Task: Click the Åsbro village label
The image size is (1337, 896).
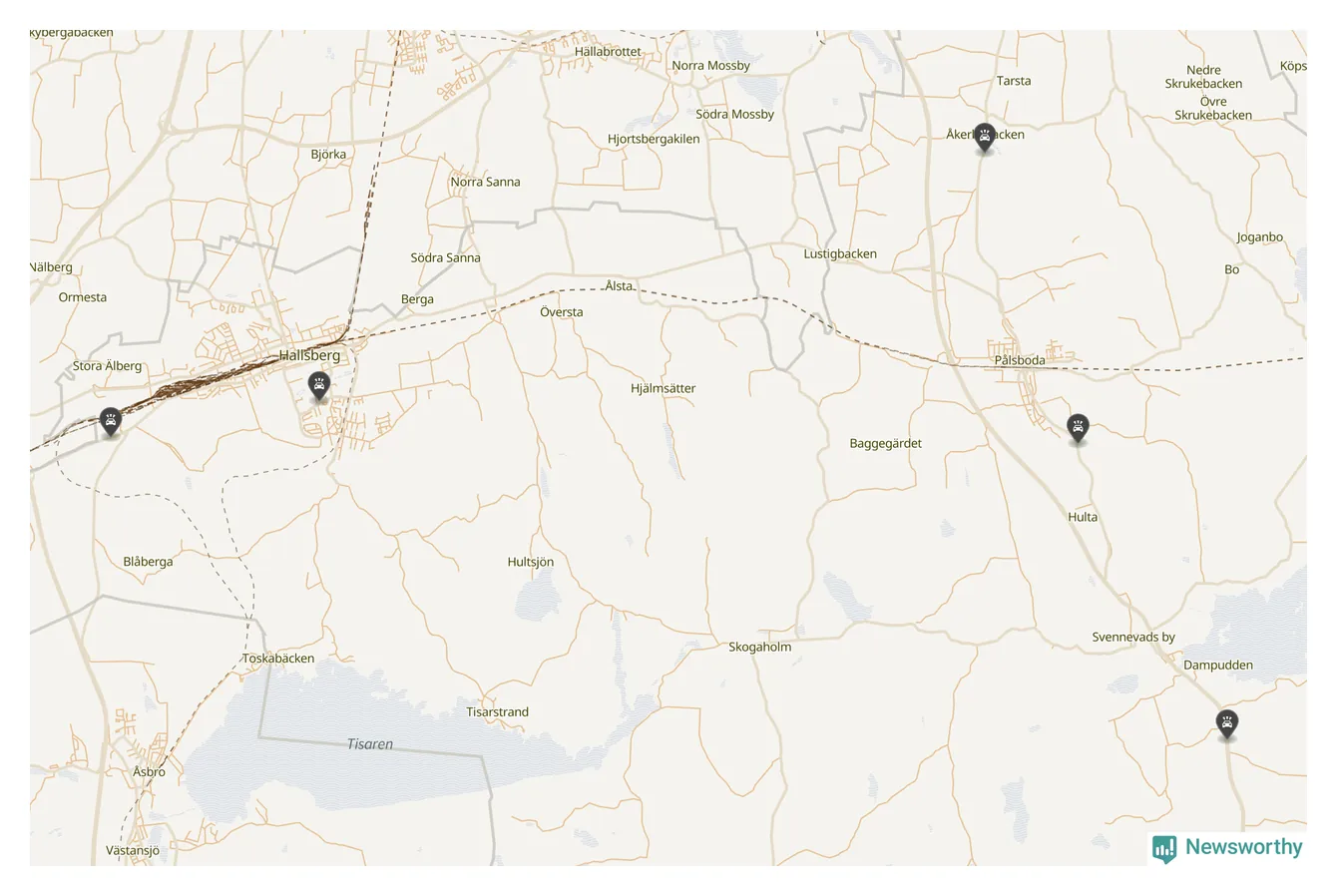Action: (x=150, y=771)
